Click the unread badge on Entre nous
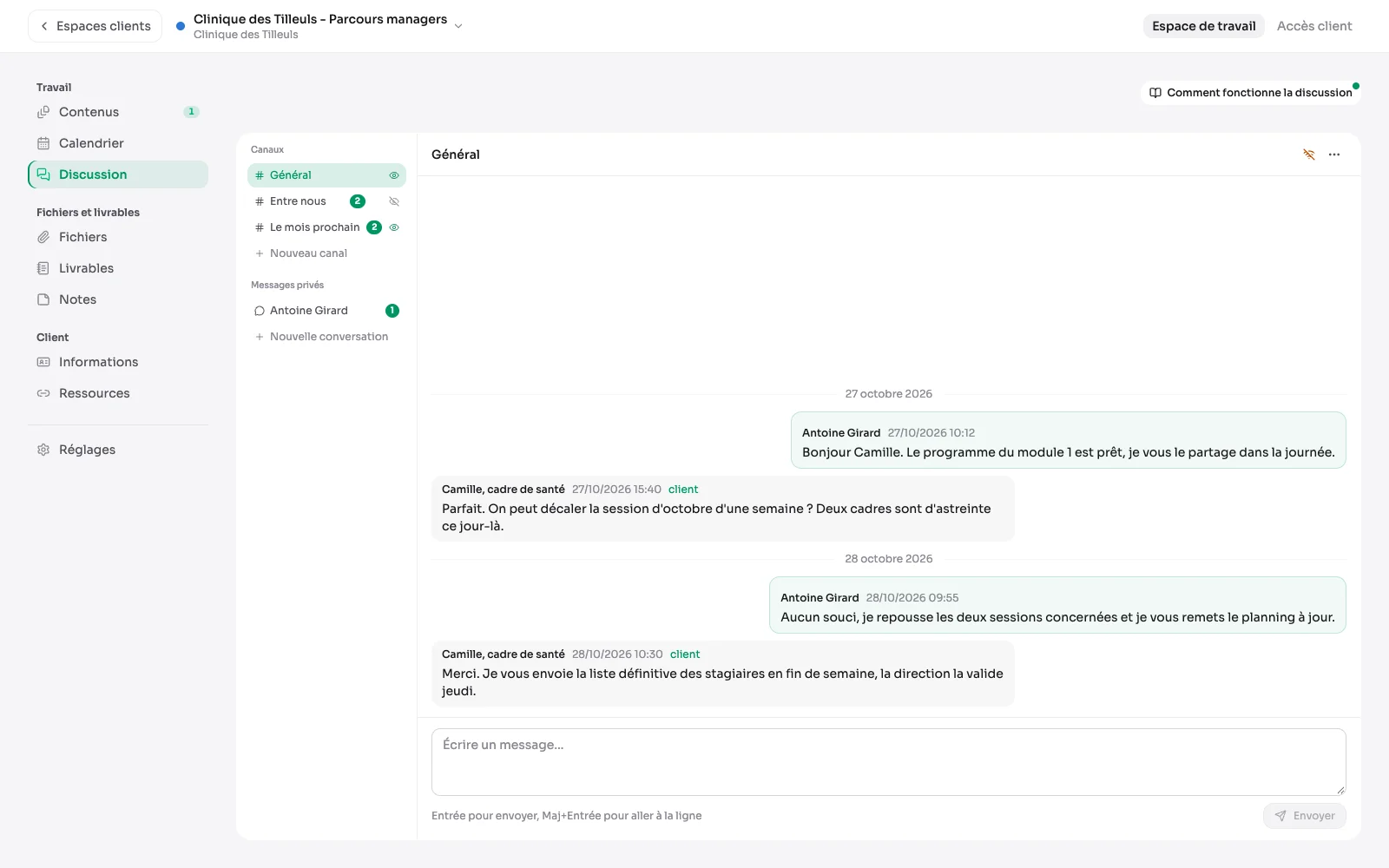1389x868 pixels. pyautogui.click(x=358, y=201)
